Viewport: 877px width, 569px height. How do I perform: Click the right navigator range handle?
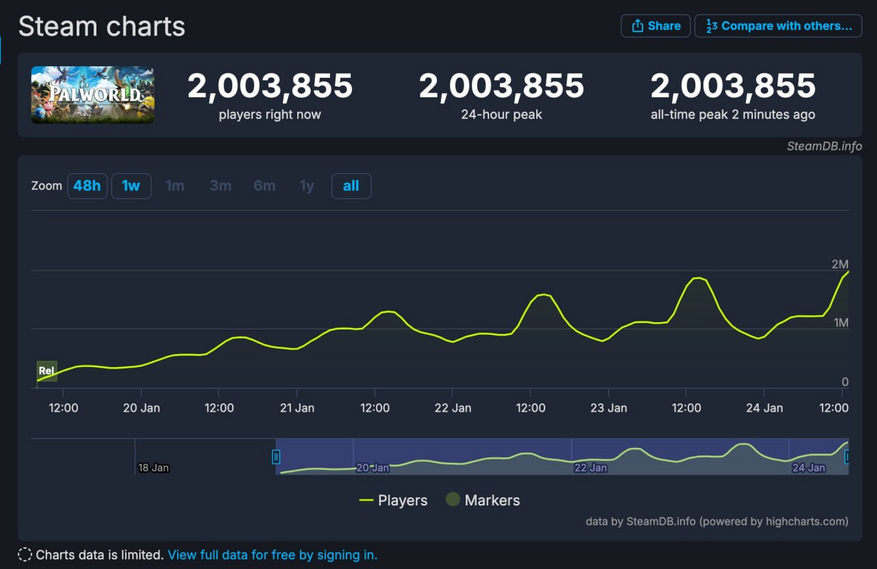pos(847,457)
